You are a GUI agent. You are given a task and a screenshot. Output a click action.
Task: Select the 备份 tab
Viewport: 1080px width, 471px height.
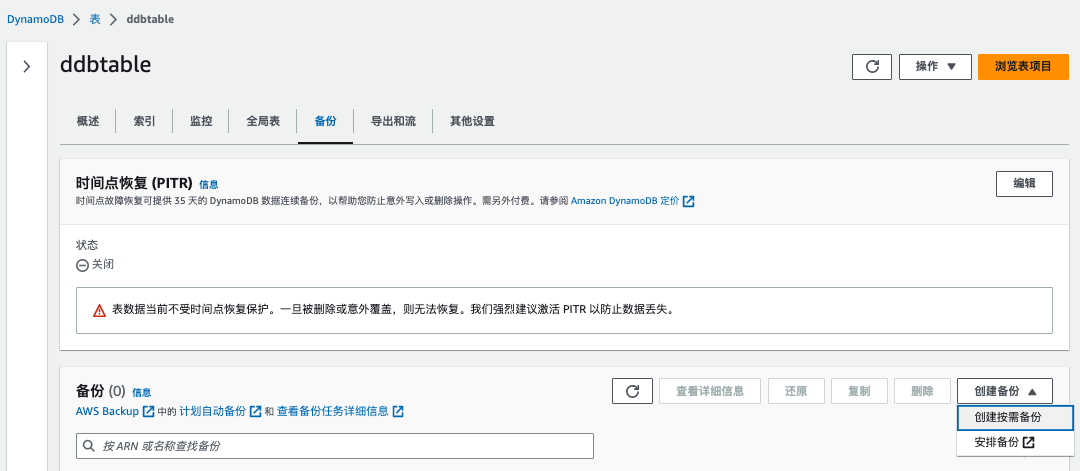click(x=325, y=121)
